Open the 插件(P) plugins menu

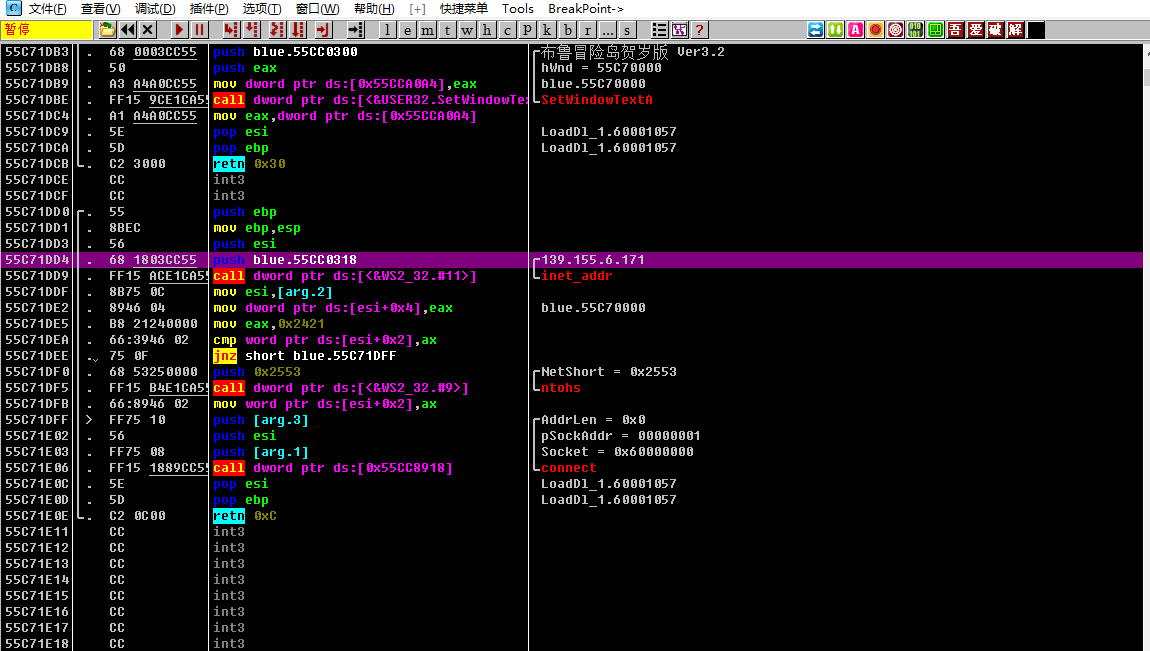pyautogui.click(x=209, y=9)
